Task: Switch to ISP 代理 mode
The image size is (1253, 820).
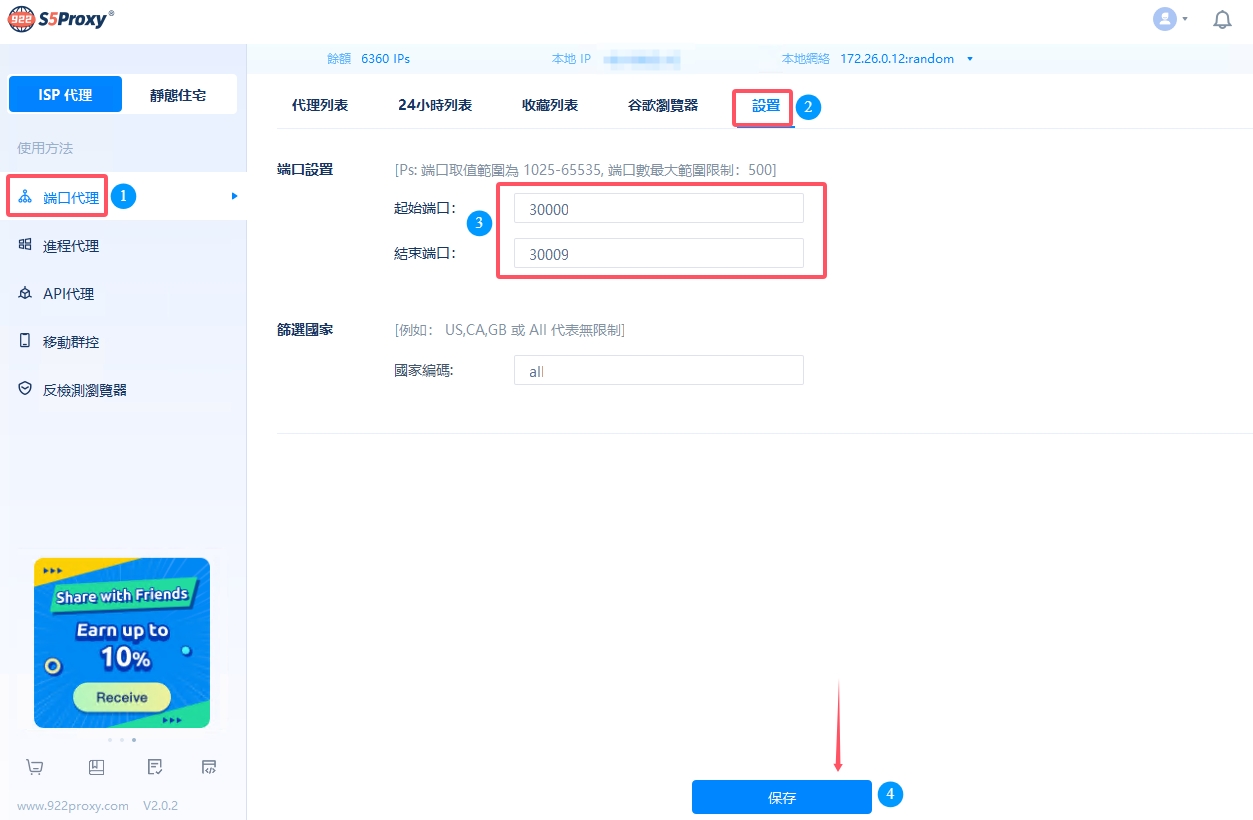Action: 65,95
